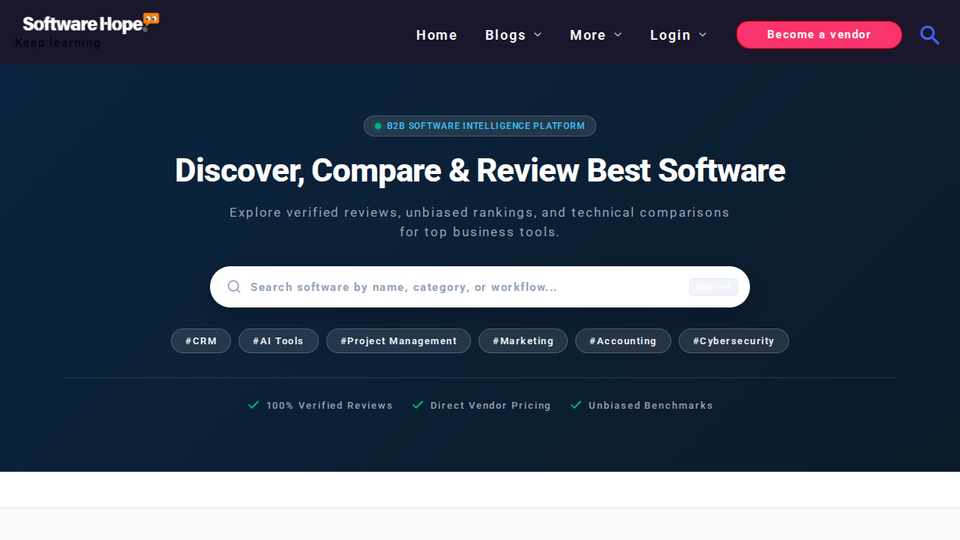Select the #Accounting tag
The height and width of the screenshot is (540, 960).
tap(623, 340)
